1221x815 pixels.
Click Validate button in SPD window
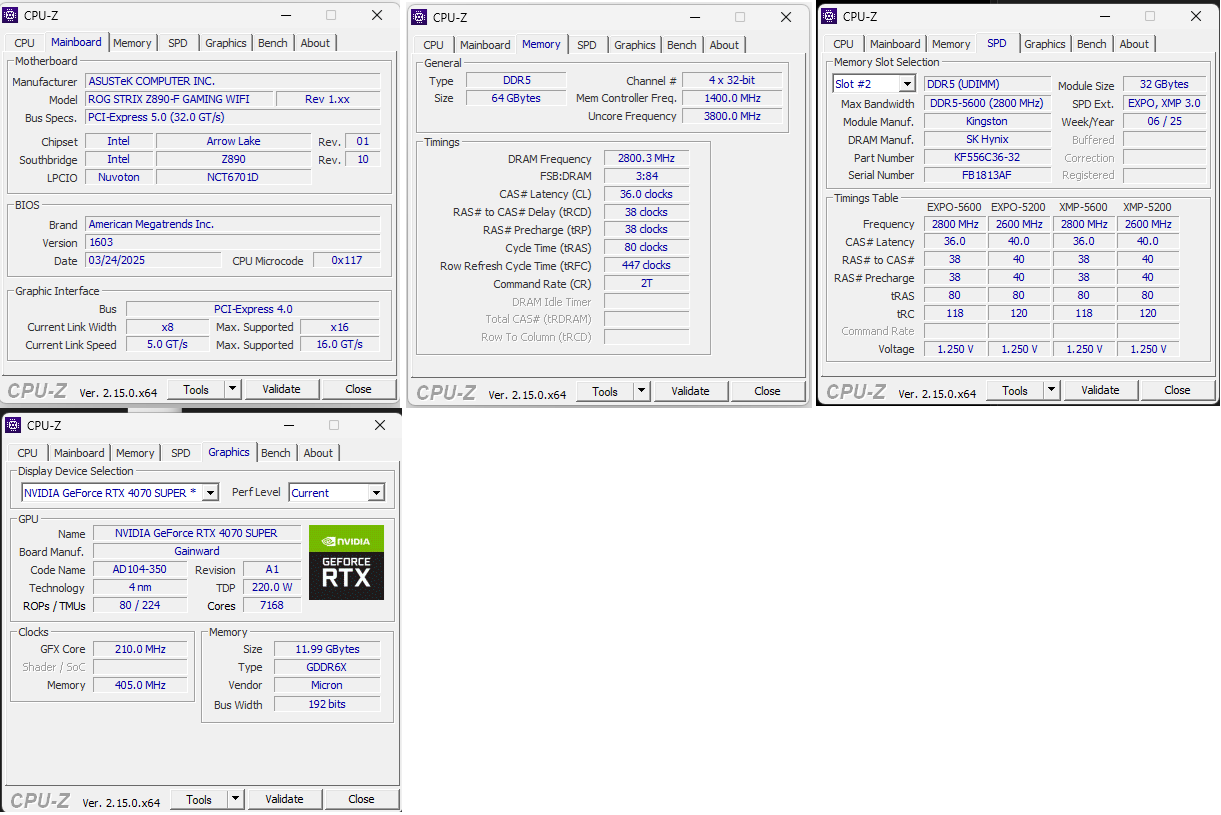pyautogui.click(x=1101, y=390)
